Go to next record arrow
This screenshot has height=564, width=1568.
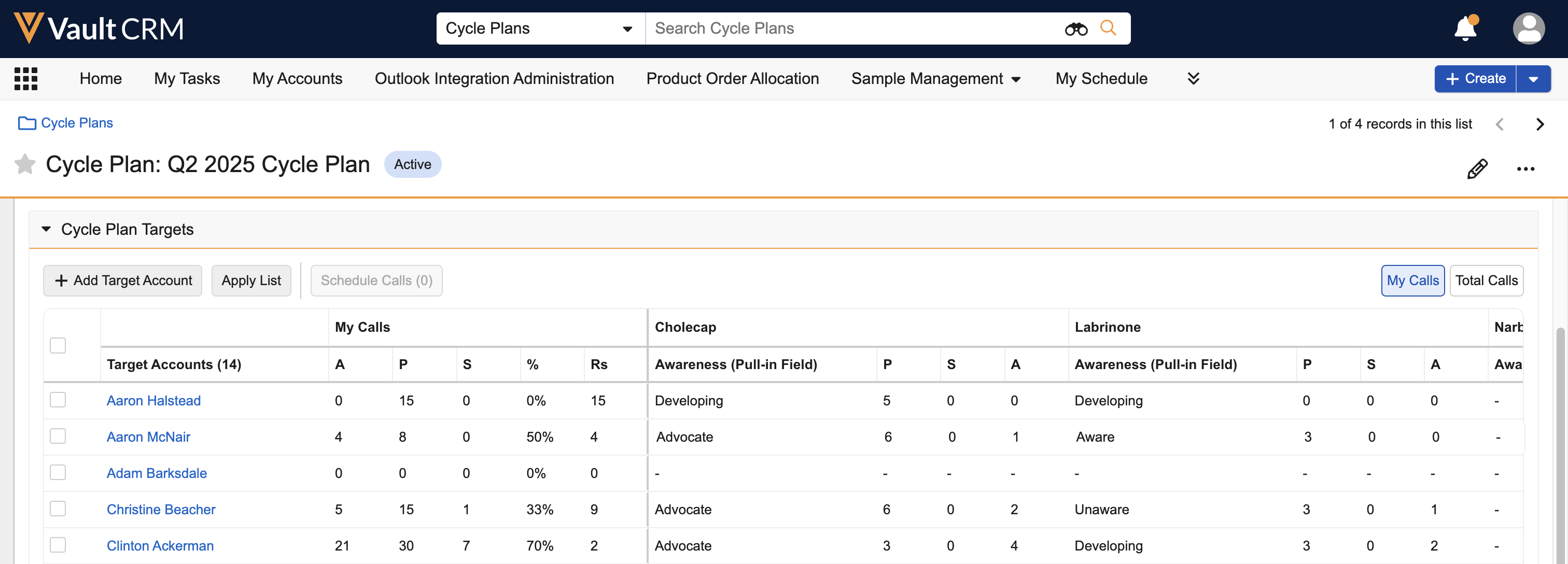click(x=1539, y=124)
